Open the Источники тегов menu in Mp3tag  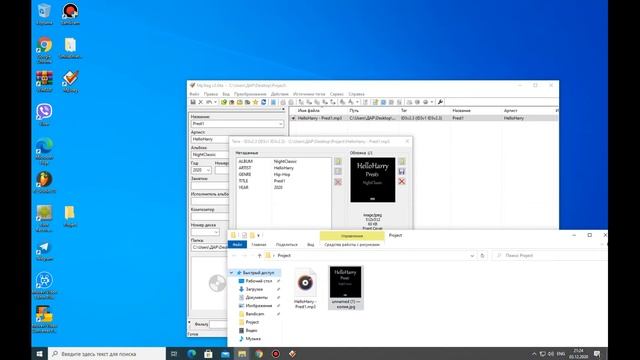pos(309,94)
